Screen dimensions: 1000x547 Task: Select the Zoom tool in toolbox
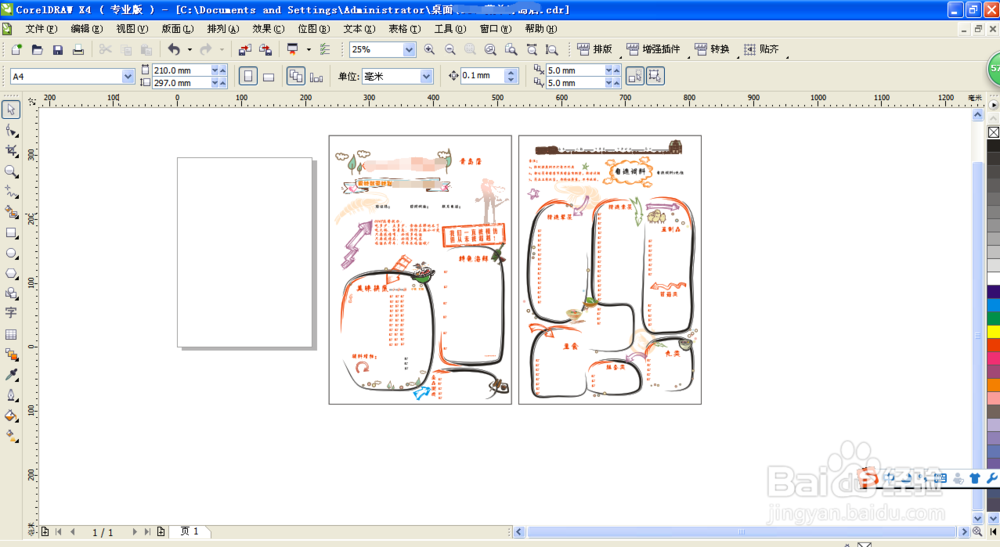click(x=11, y=171)
